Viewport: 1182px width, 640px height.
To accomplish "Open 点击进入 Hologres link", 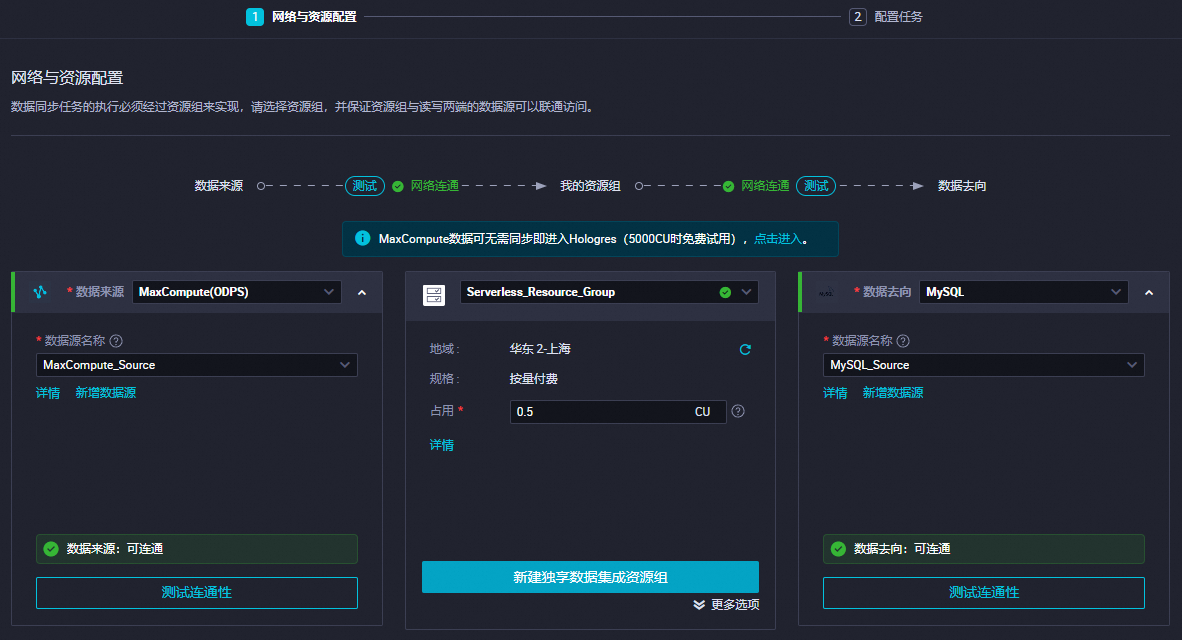I will [x=778, y=239].
